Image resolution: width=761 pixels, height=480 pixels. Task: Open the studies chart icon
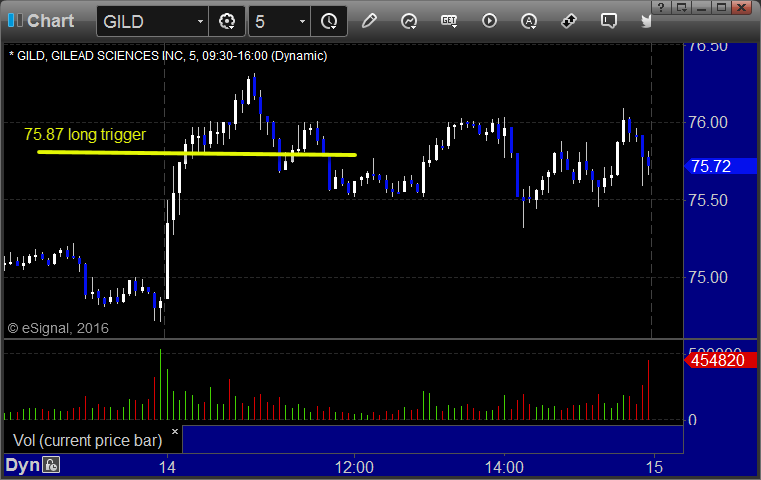(409, 21)
